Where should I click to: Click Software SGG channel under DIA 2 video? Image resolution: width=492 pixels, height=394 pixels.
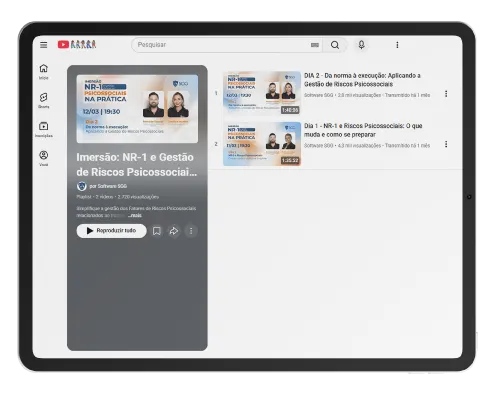tap(318, 95)
